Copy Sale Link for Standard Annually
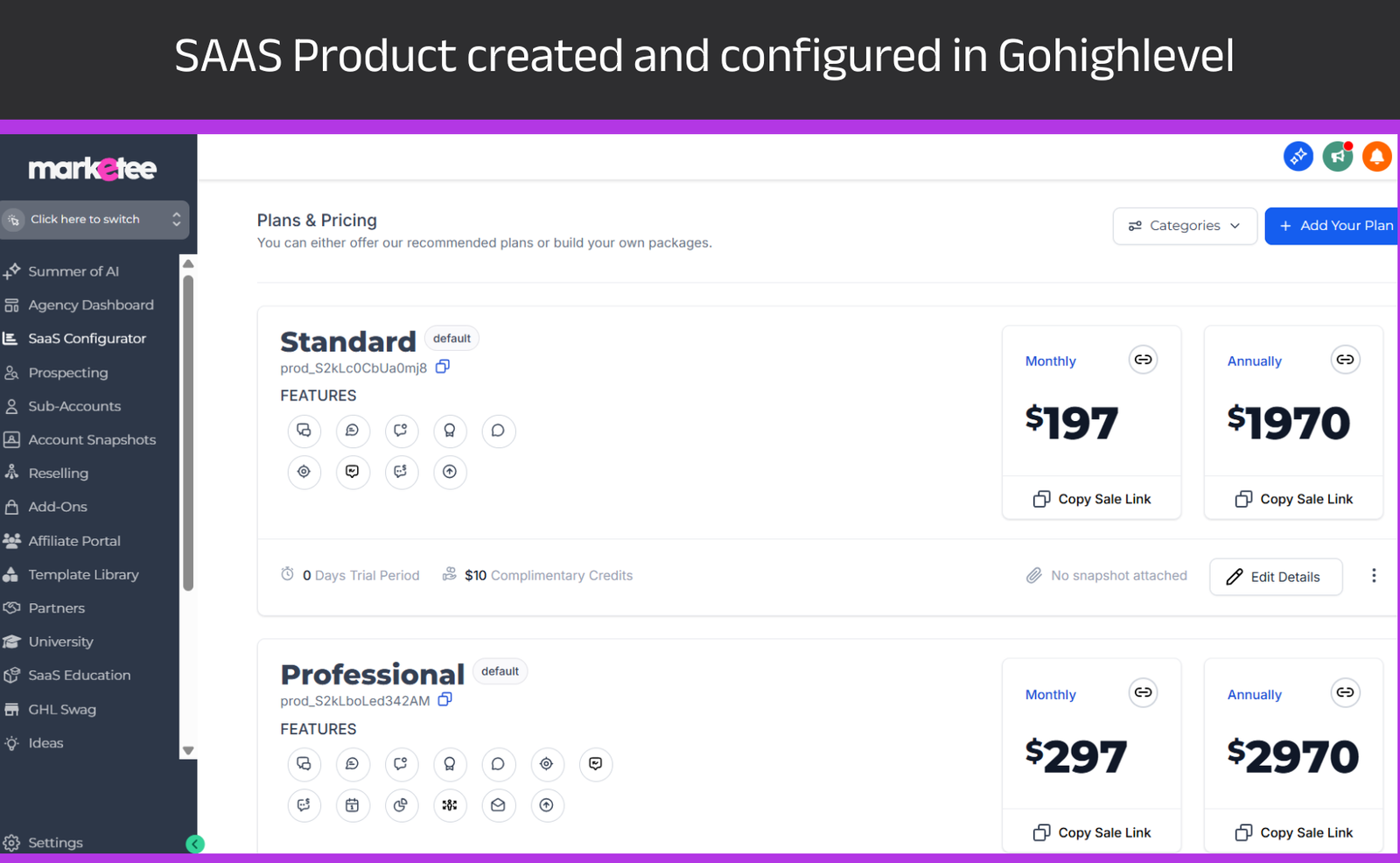1400x863 pixels. (x=1293, y=499)
